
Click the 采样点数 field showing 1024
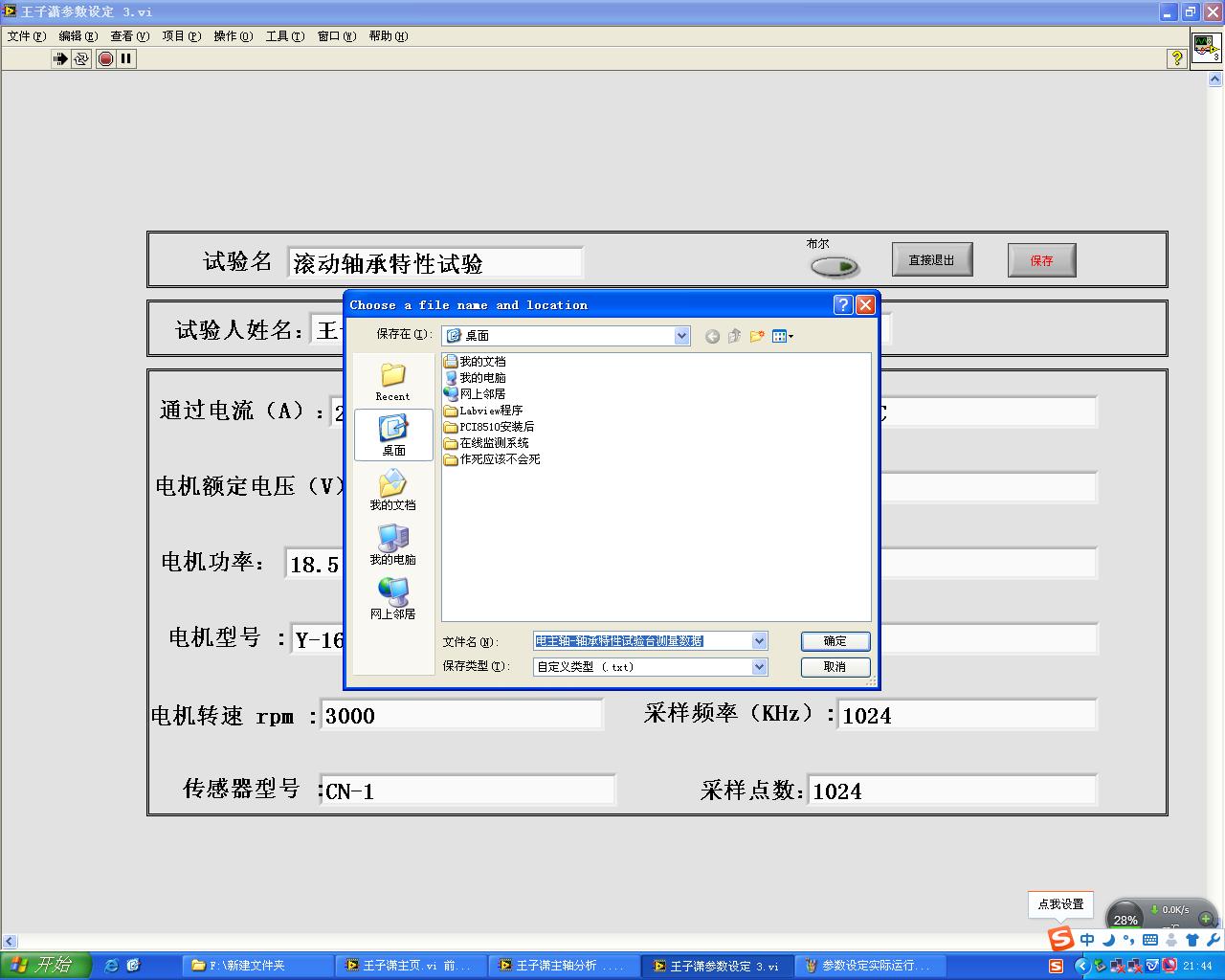952,791
